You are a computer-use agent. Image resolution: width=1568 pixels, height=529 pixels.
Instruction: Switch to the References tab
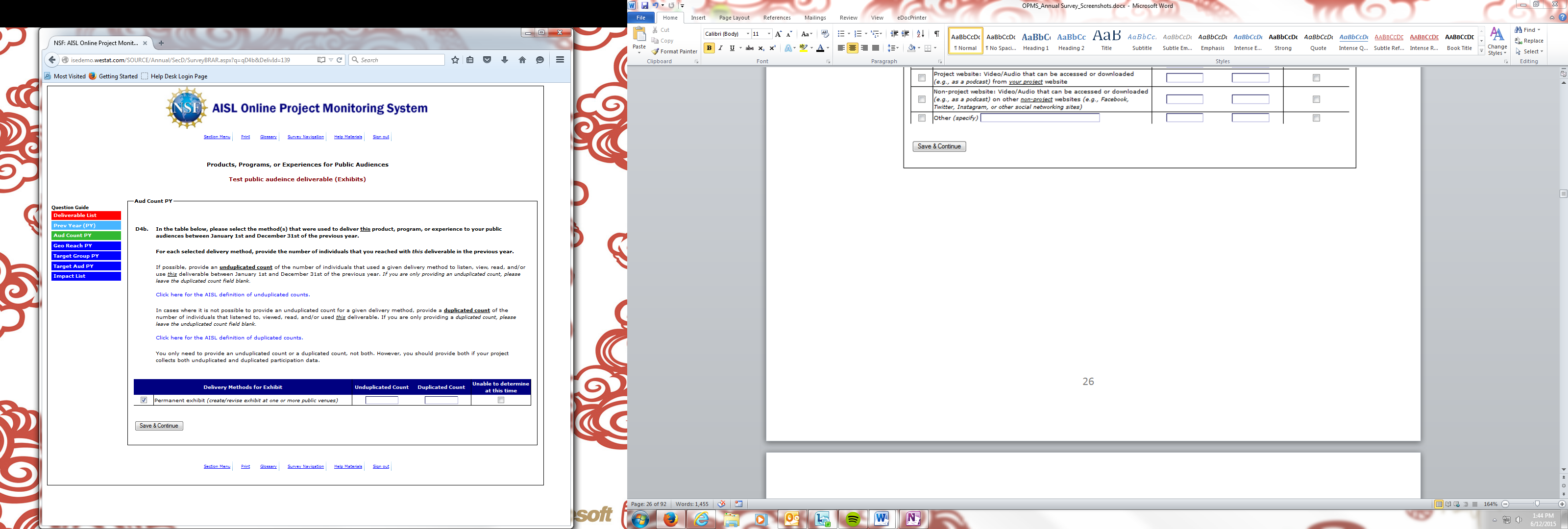click(x=777, y=18)
